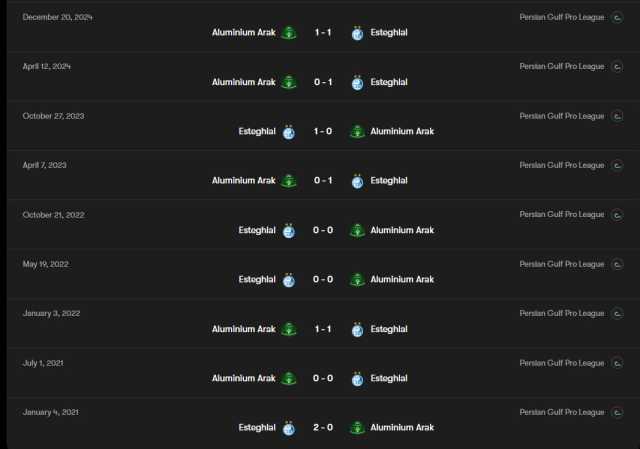Image resolution: width=640 pixels, height=449 pixels.
Task: Select Esteghlal team name in April 7, 2023 match
Action: click(x=389, y=180)
